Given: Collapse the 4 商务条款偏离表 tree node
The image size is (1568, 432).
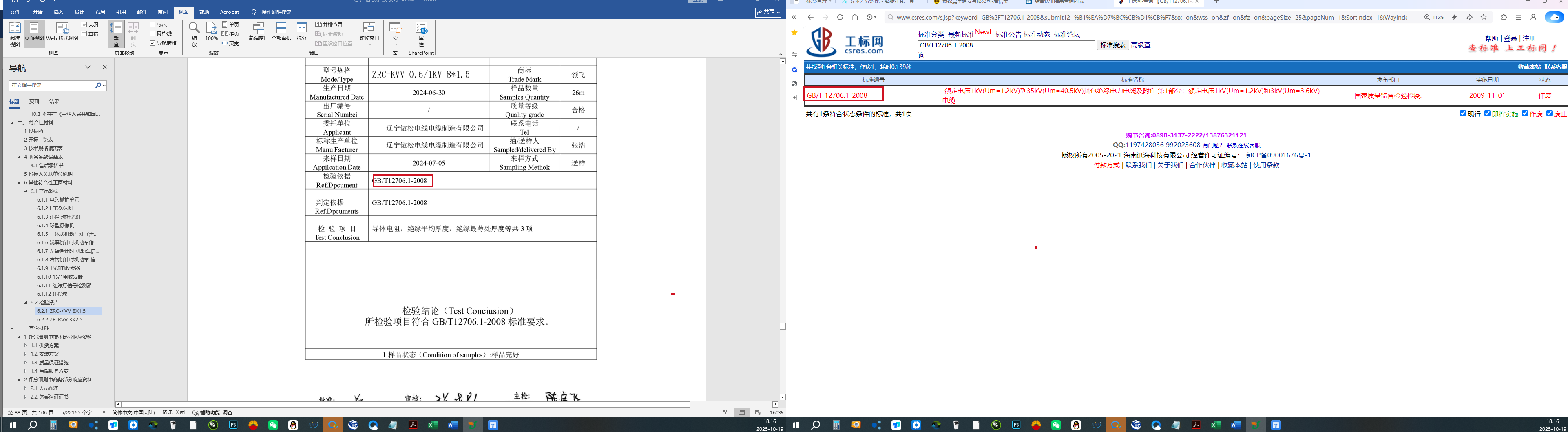Looking at the screenshot, I should [x=19, y=157].
